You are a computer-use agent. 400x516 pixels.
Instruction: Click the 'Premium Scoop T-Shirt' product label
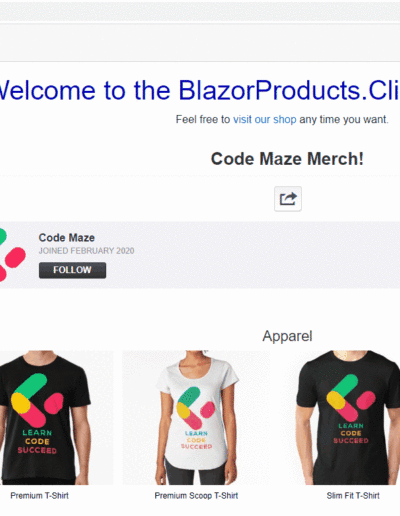point(196,496)
